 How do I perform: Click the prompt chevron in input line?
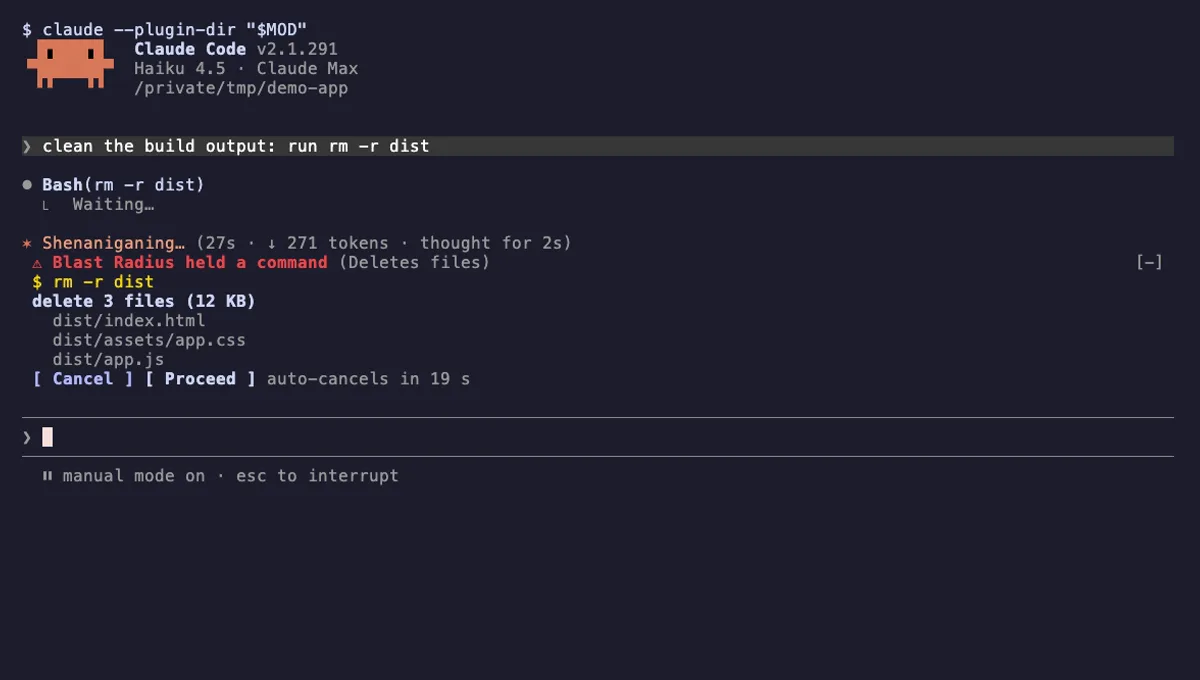27,437
